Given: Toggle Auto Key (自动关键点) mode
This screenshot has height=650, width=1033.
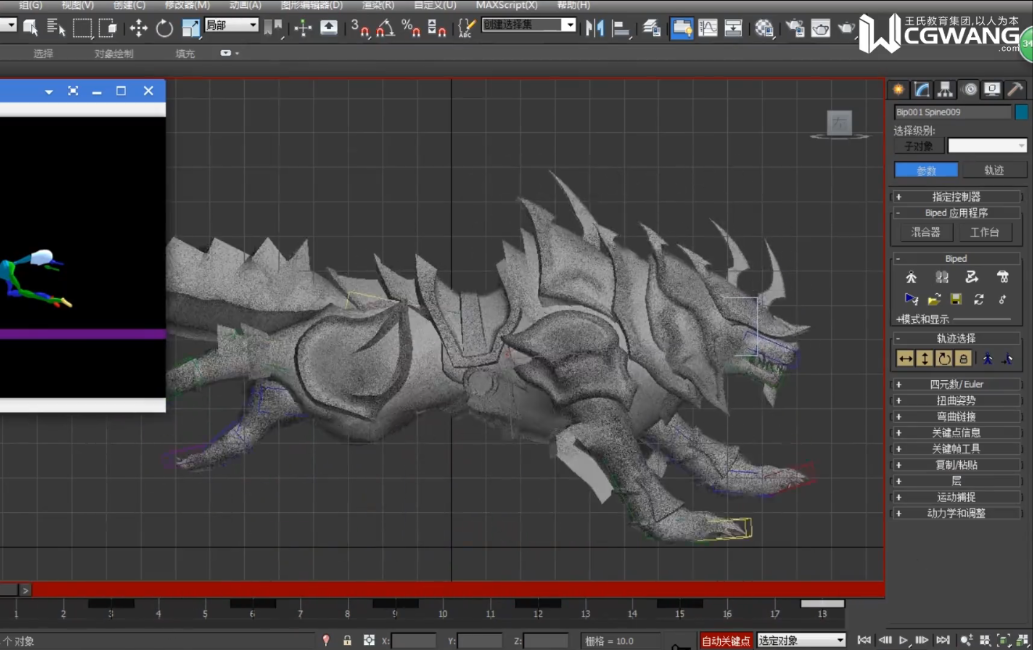Looking at the screenshot, I should (x=725, y=640).
